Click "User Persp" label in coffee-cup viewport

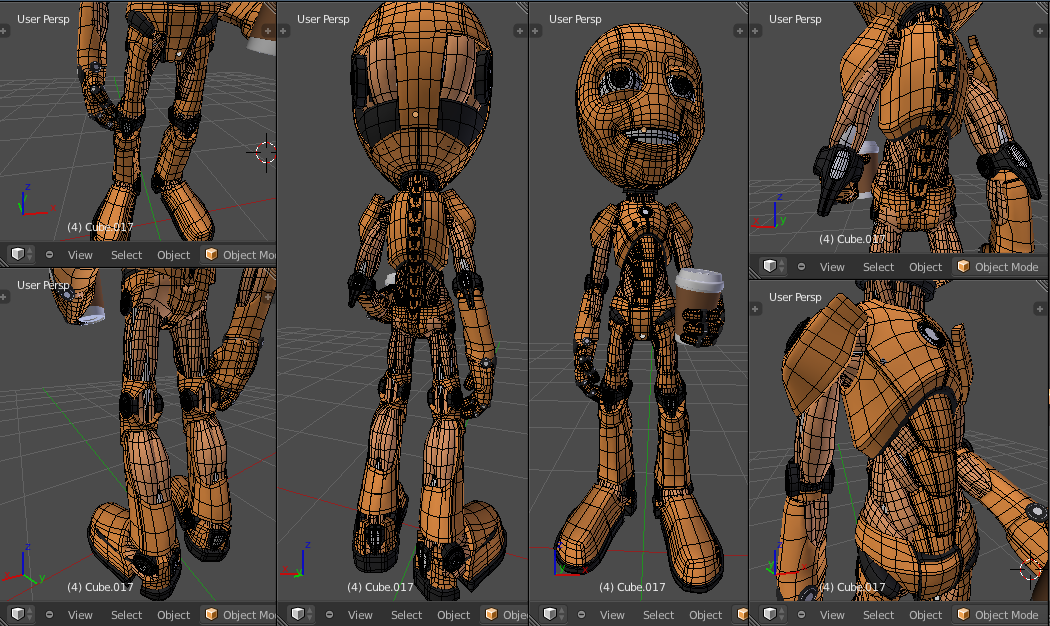point(575,19)
